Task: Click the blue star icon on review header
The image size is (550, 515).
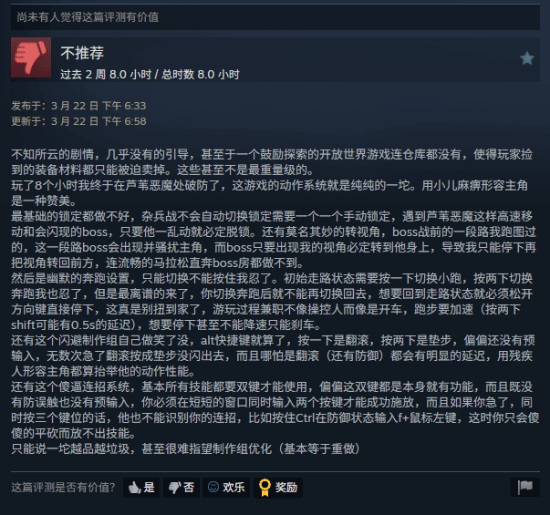Action: pos(527,58)
